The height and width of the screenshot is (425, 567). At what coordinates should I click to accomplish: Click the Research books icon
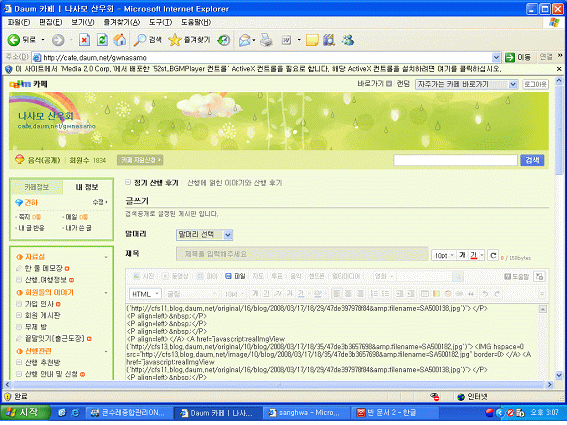pos(329,40)
